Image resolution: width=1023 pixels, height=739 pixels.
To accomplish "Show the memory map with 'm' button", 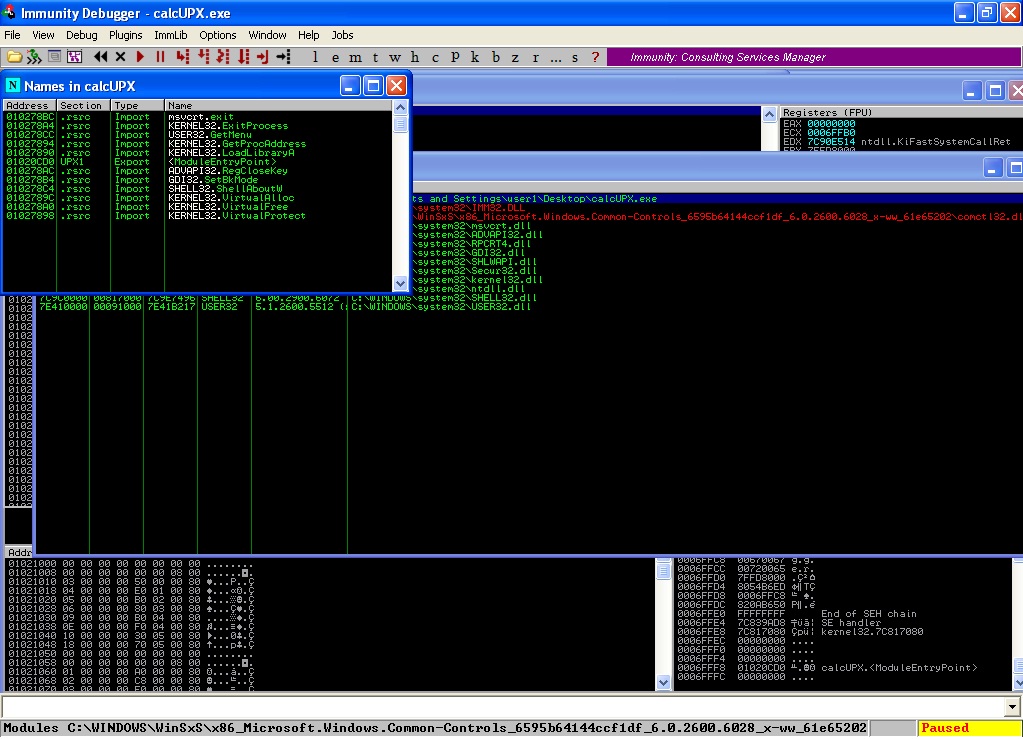I will point(355,57).
